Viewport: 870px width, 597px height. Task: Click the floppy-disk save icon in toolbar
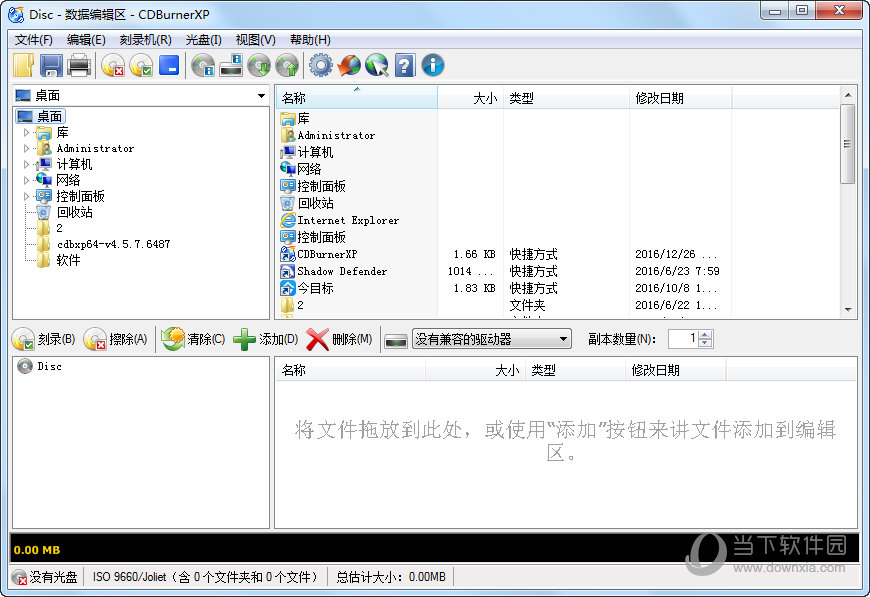51,65
